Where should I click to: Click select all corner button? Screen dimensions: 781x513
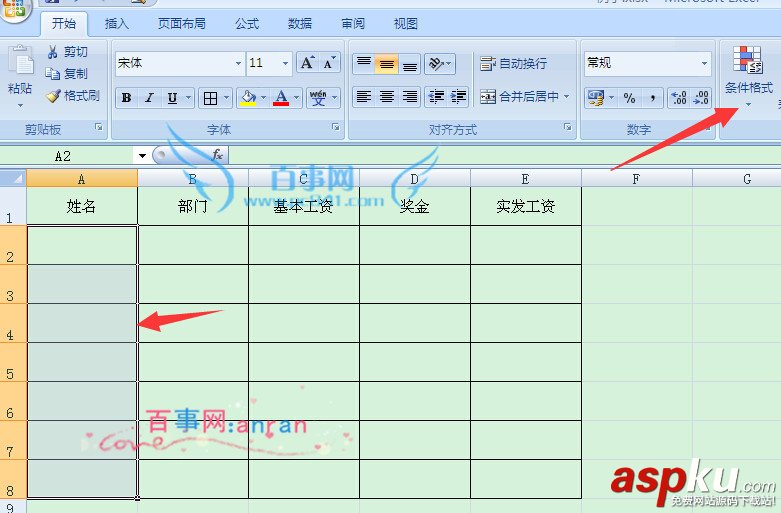click(13, 178)
